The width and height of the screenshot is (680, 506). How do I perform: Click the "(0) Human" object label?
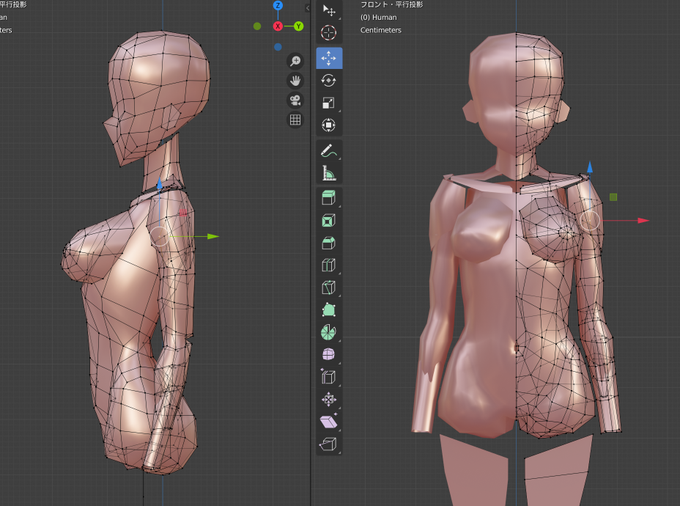coord(379,17)
